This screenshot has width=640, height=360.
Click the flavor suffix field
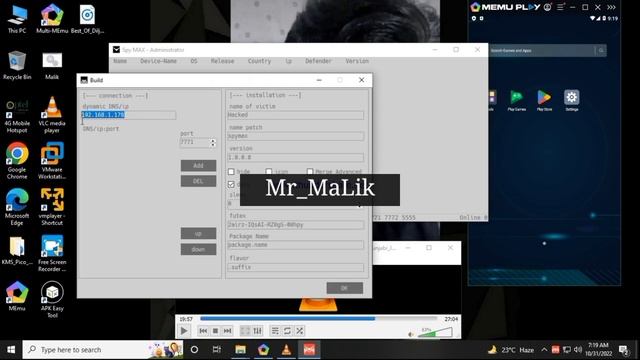(296, 267)
